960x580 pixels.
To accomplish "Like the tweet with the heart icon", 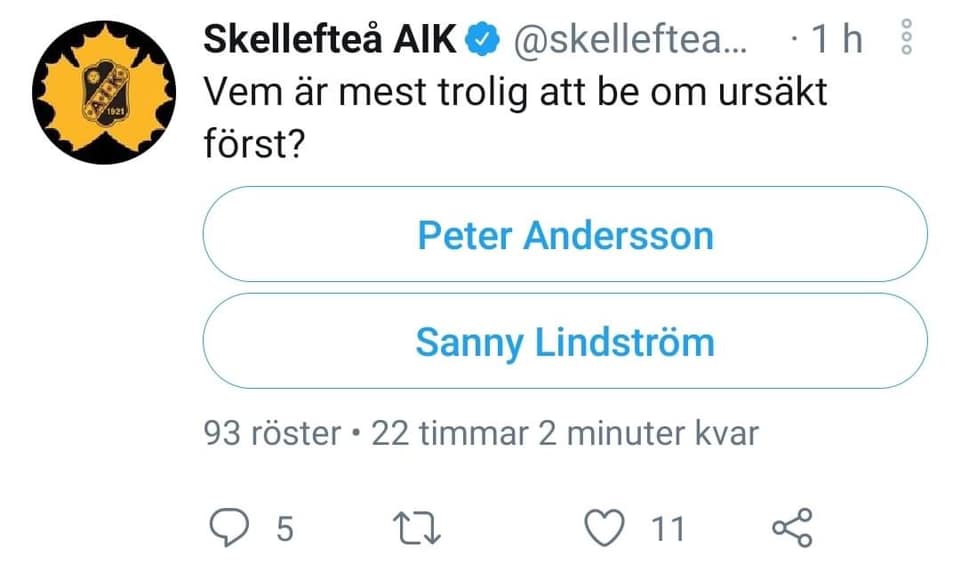I will [603, 528].
